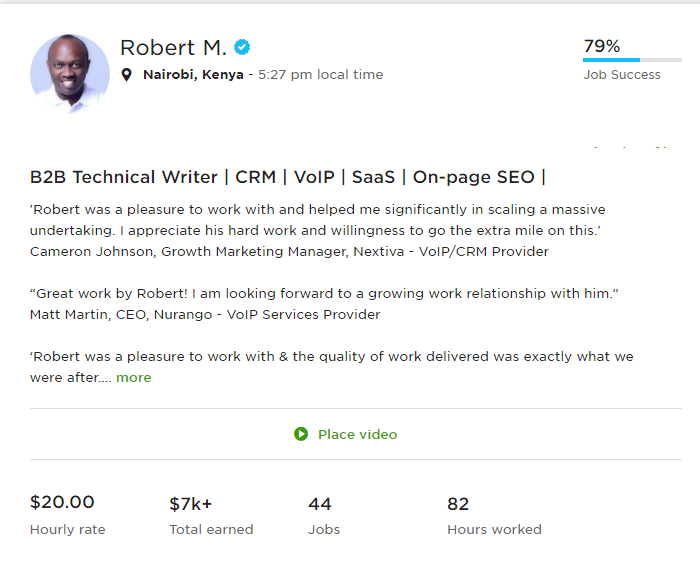Click the 44 jobs count

320,504
